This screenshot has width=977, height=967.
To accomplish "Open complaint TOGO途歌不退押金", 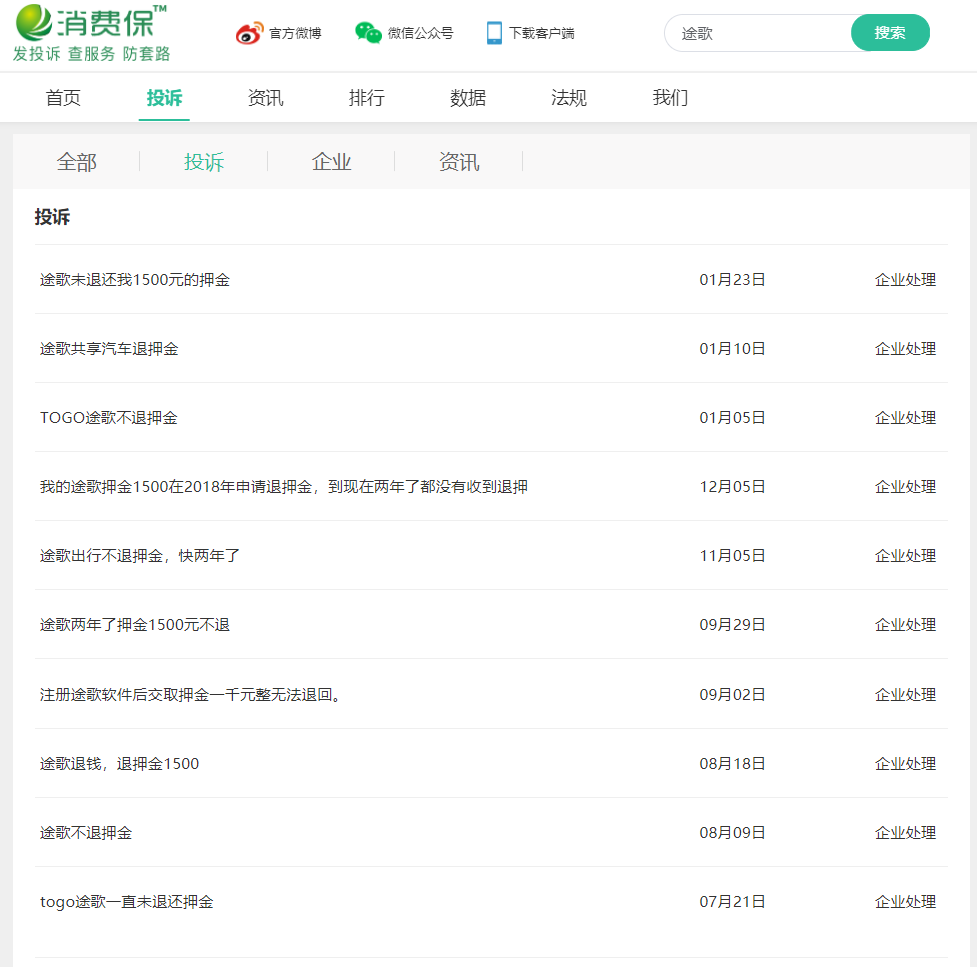I will pos(109,417).
